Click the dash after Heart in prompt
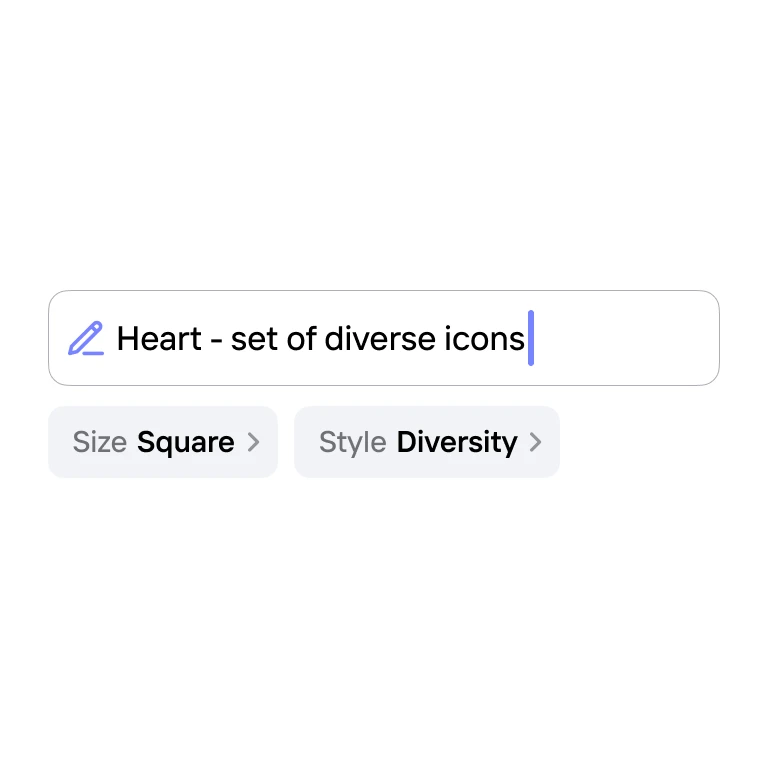This screenshot has width=768, height=768. coord(214,340)
